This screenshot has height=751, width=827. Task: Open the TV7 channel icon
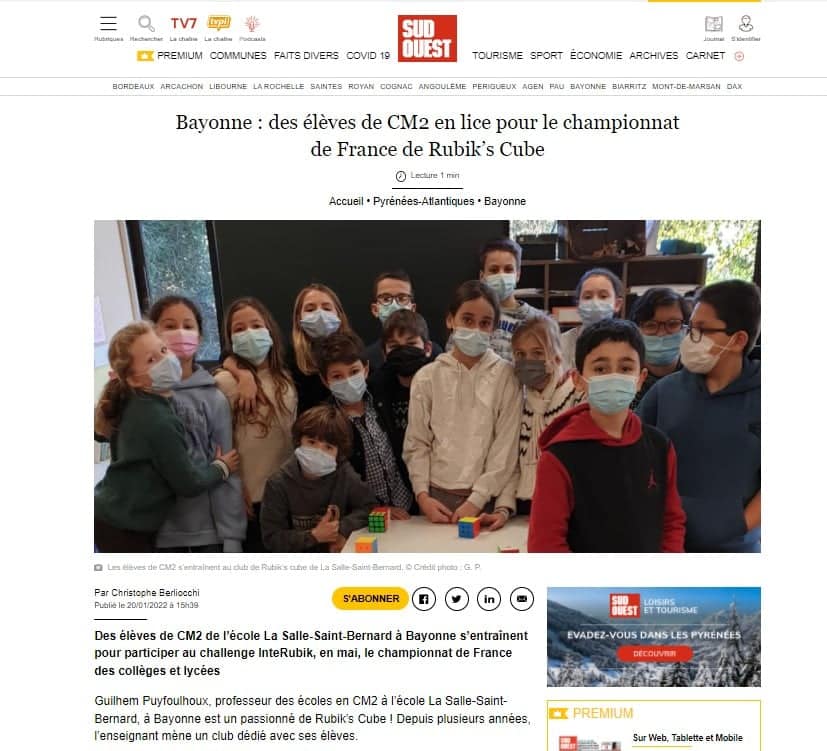183,24
